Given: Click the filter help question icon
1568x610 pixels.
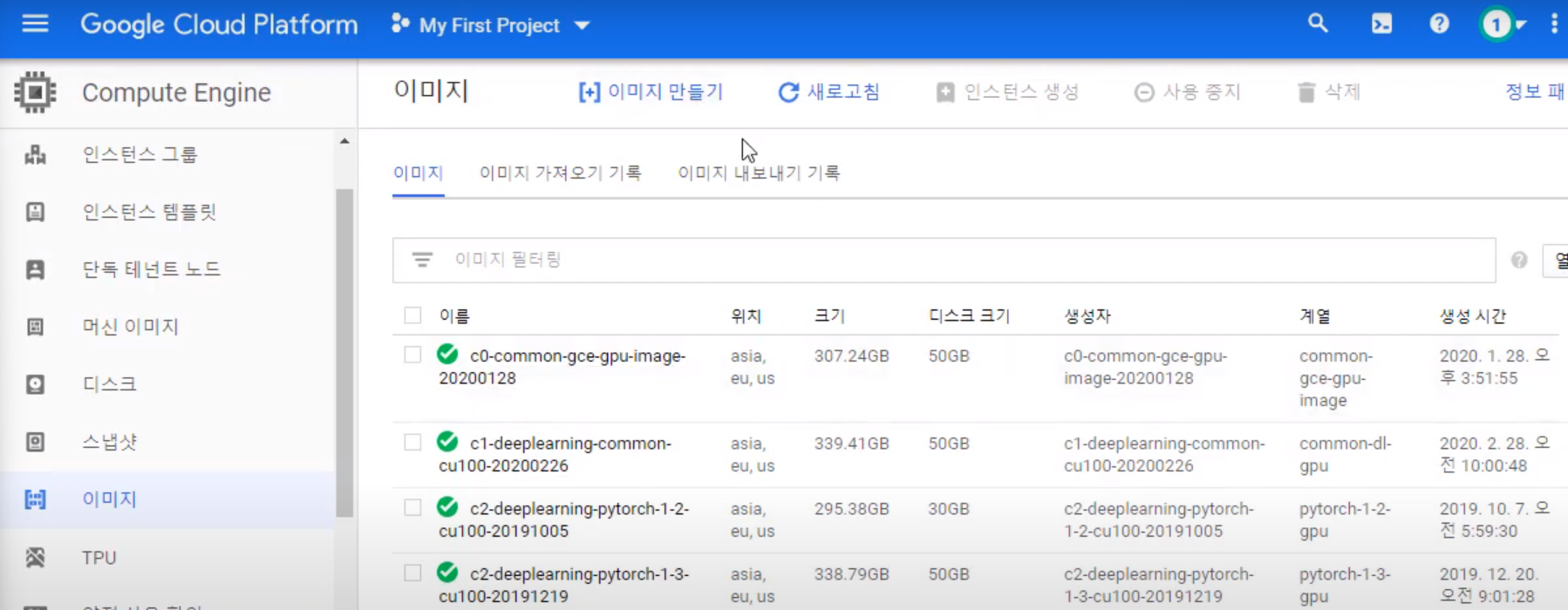Looking at the screenshot, I should click(1519, 260).
